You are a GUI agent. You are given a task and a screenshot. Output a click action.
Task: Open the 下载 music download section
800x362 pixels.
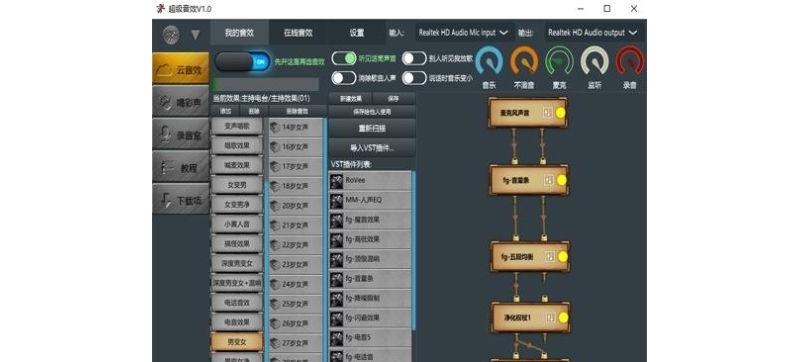[x=181, y=199]
